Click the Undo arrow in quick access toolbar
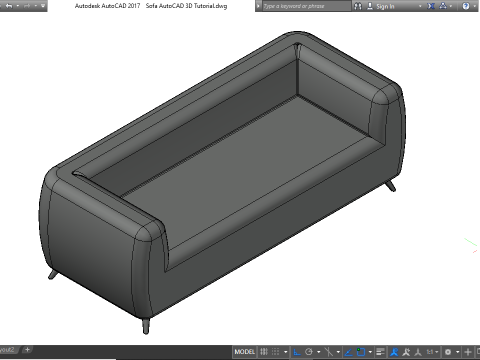480x360 pixels. (9, 6)
